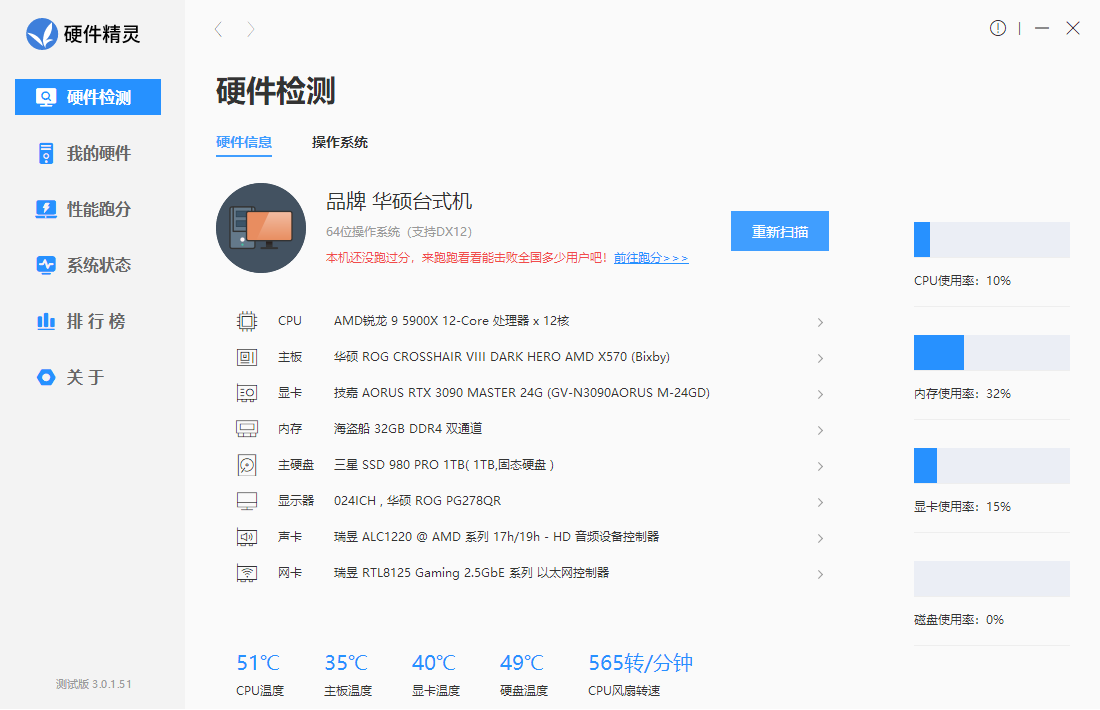The image size is (1100, 710).
Task: Click the CPU使用率 progress bar
Action: [991, 239]
